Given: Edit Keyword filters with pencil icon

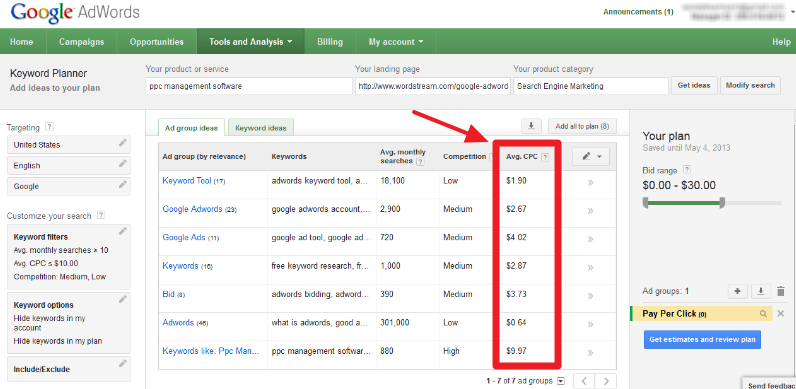Looking at the screenshot, I should [122, 232].
